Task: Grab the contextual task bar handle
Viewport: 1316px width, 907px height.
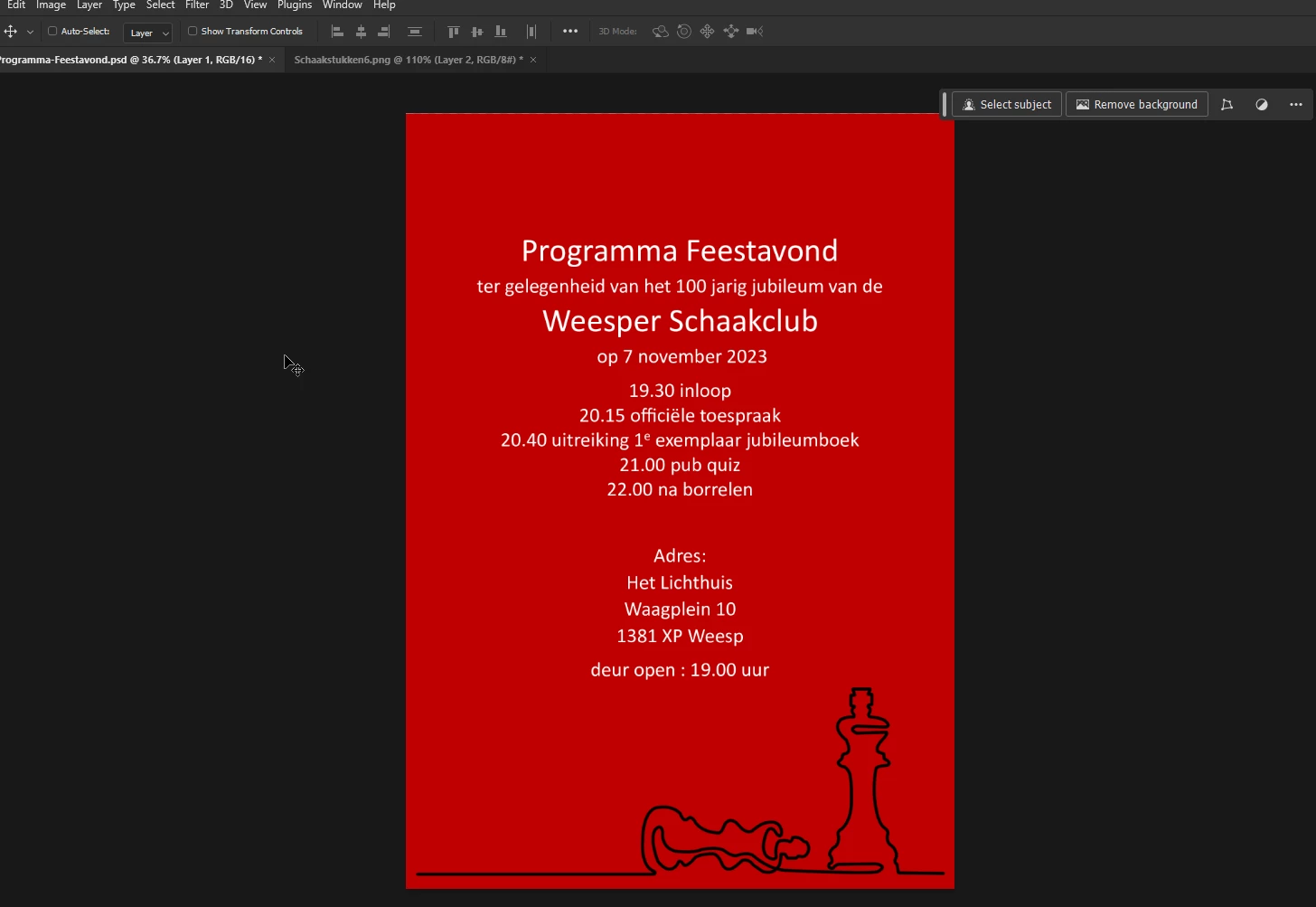Action: tap(945, 104)
